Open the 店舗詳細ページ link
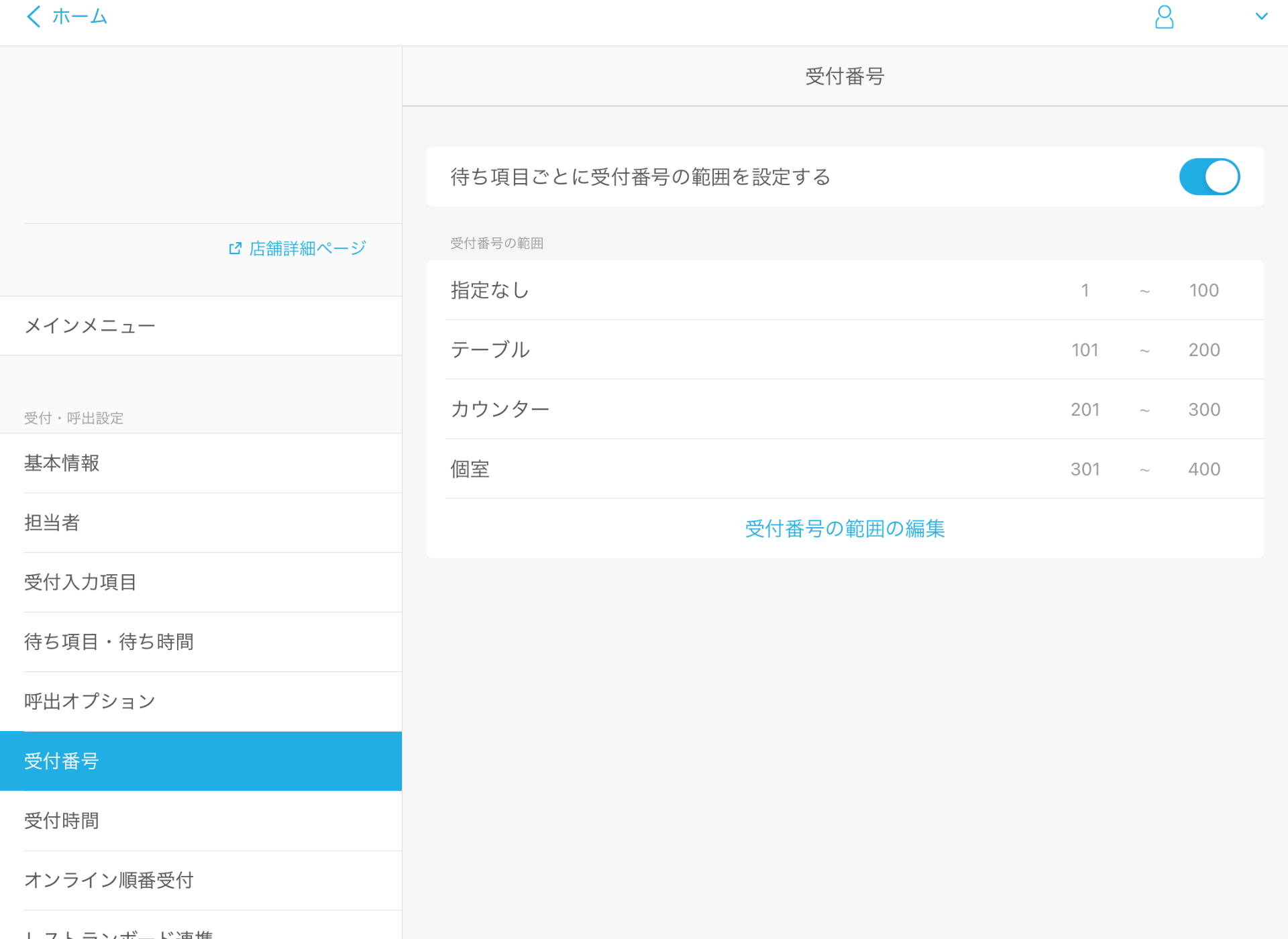The width and height of the screenshot is (1288, 939). pos(307,249)
